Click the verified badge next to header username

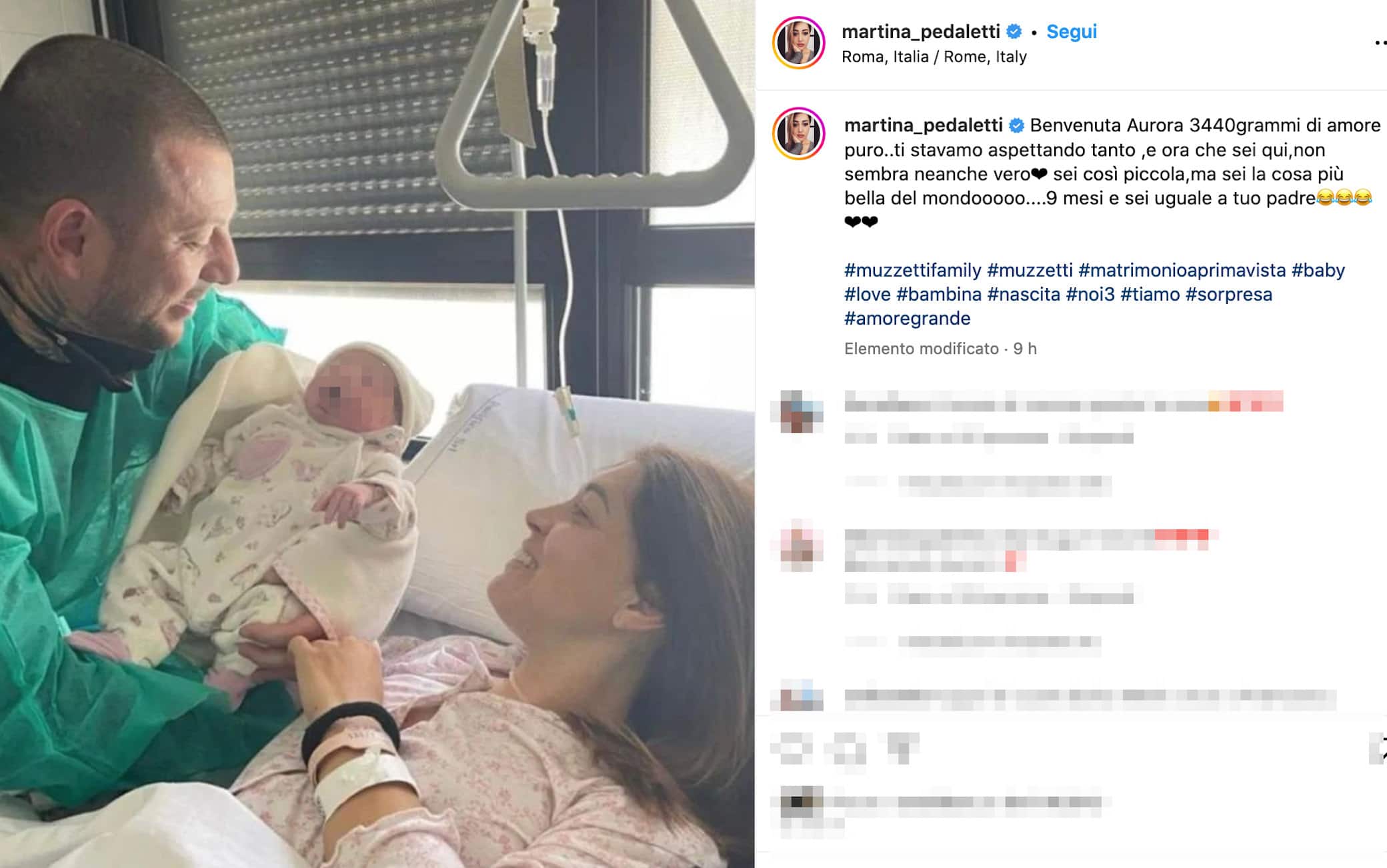tap(1014, 31)
